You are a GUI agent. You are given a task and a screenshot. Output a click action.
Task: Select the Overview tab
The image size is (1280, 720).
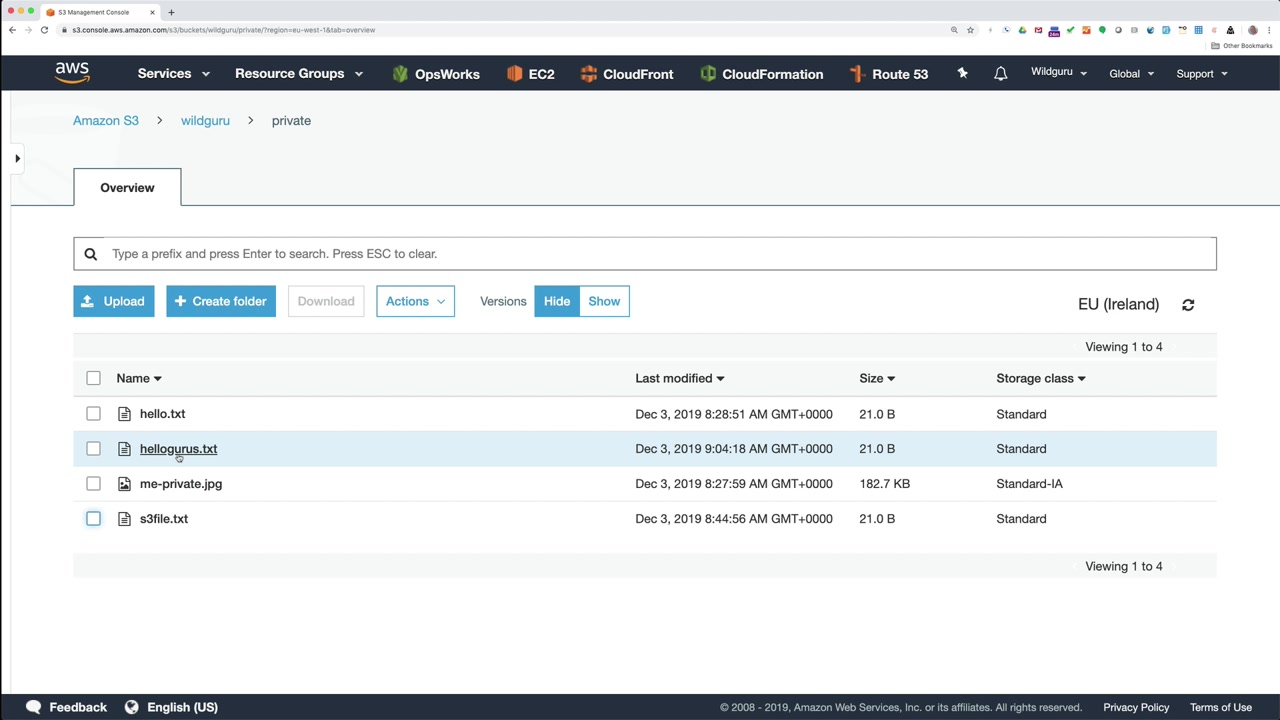point(127,187)
